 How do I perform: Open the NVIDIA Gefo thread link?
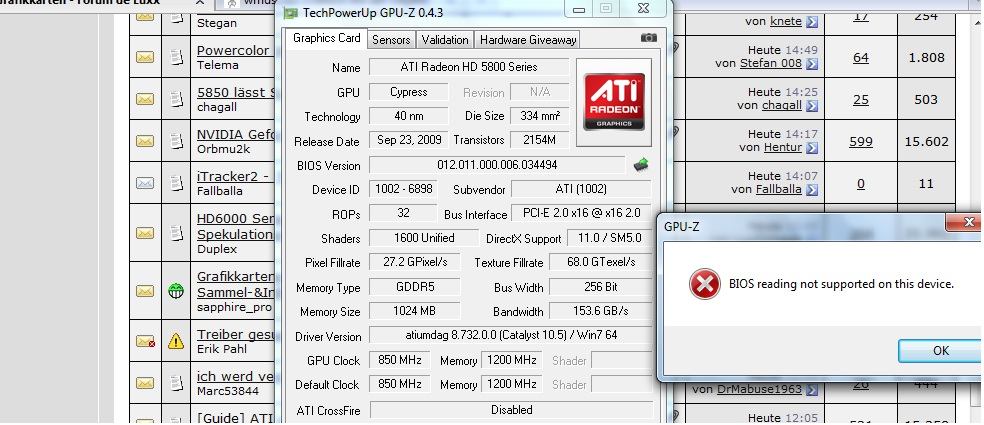coord(233,135)
